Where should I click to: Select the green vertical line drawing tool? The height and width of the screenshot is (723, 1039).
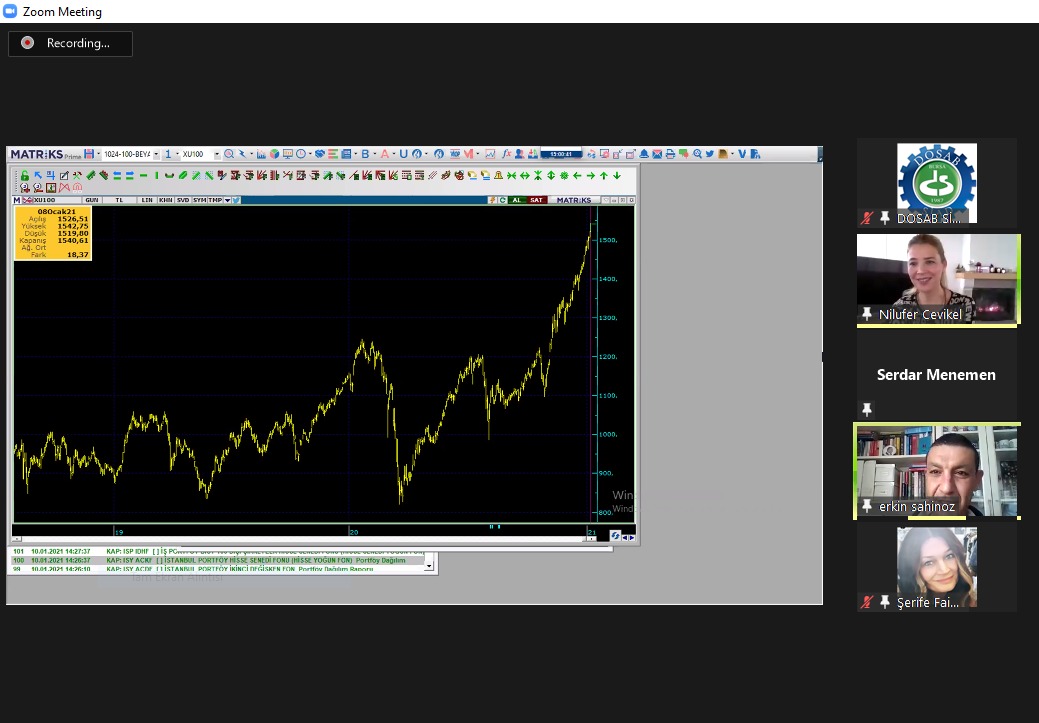coord(156,176)
